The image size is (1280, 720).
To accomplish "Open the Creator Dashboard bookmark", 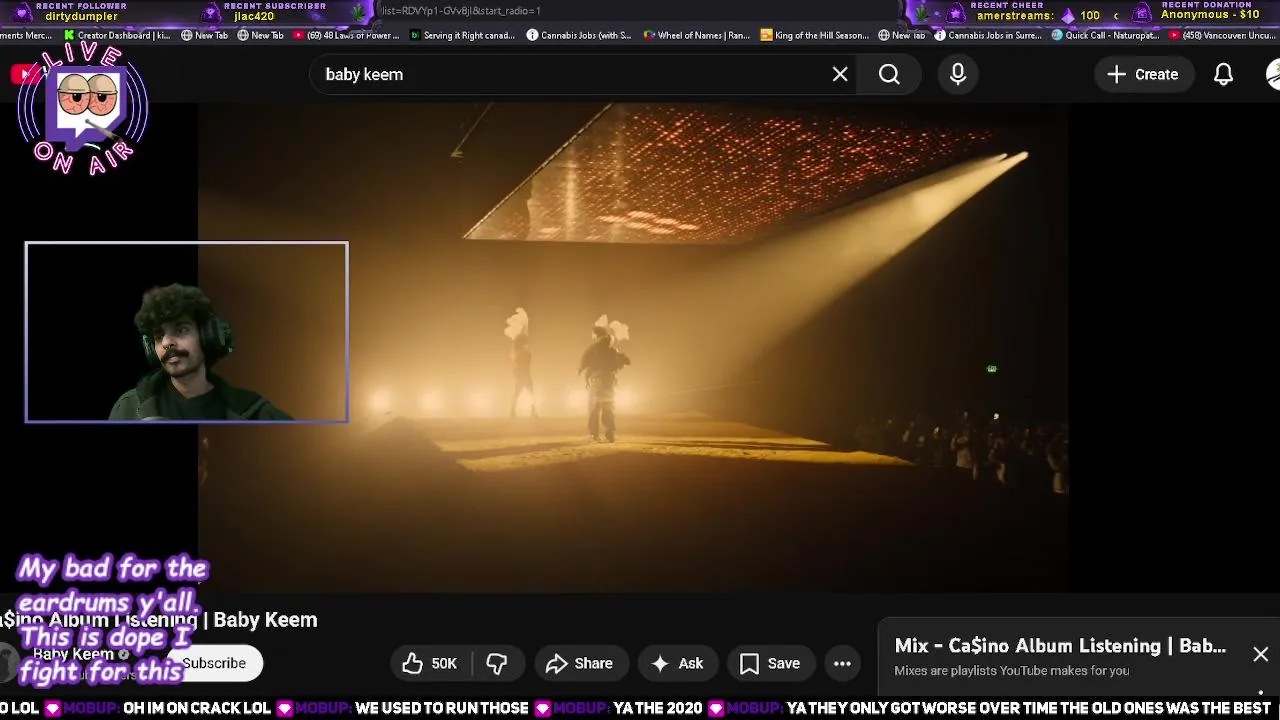I will [117, 35].
